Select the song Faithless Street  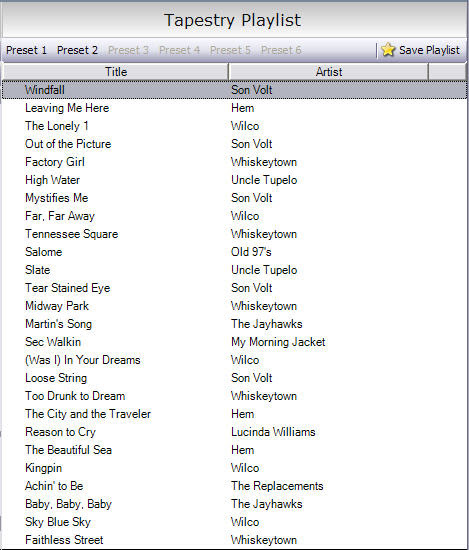point(64,540)
